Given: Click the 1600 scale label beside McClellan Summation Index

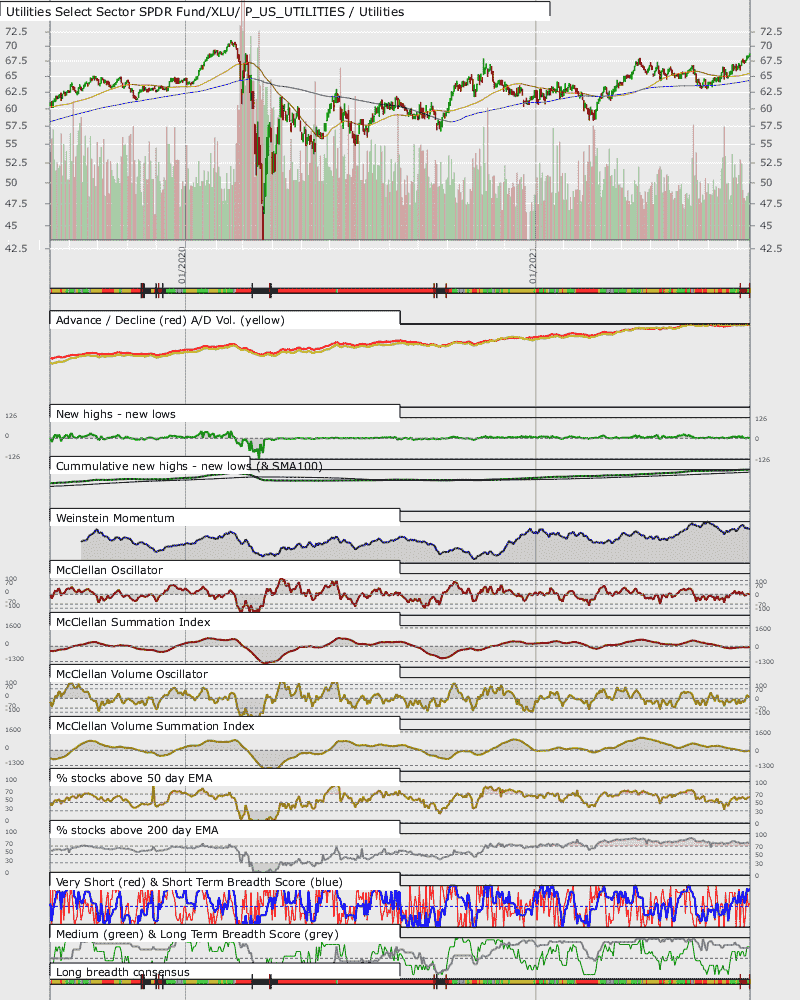Looking at the screenshot, I should tap(13, 626).
